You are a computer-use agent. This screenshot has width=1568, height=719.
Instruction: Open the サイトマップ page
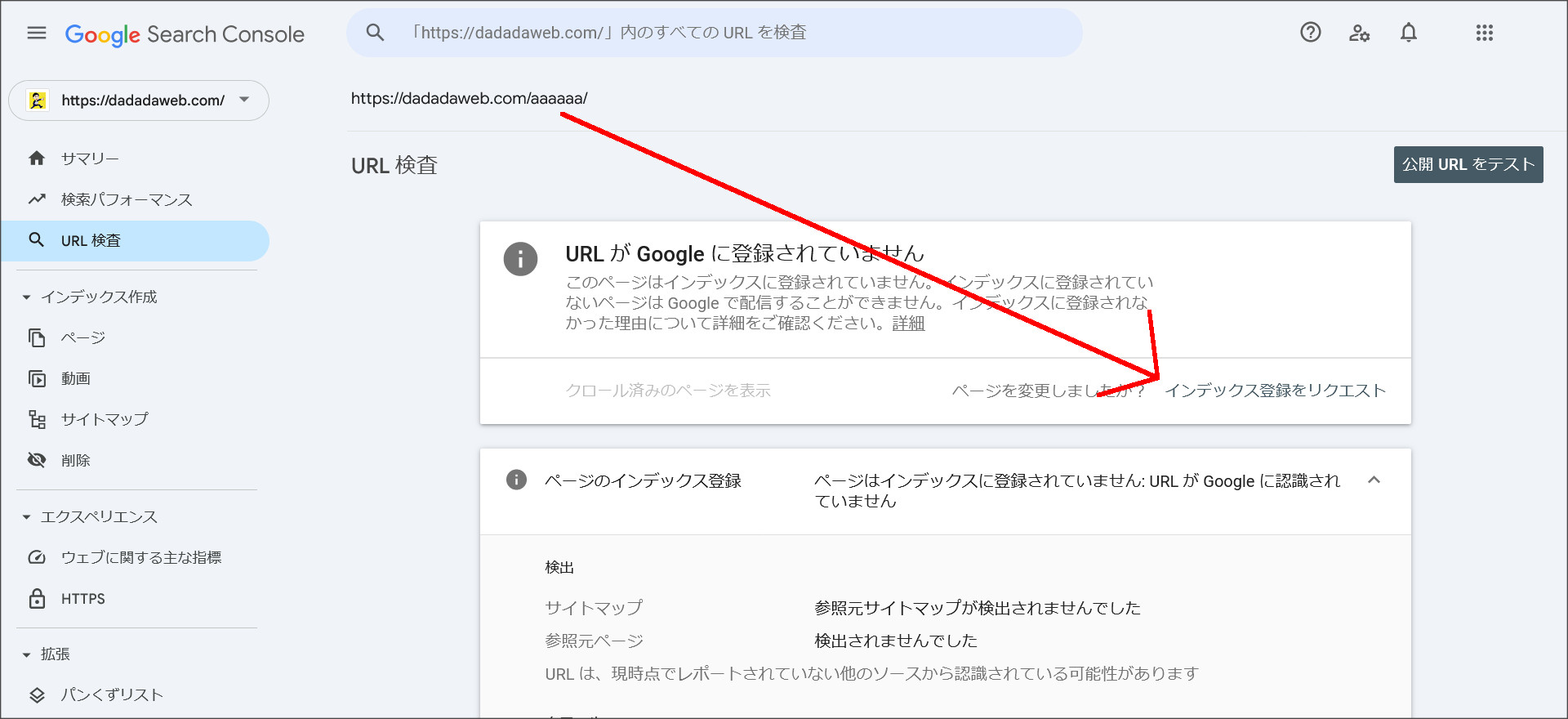click(x=135, y=419)
